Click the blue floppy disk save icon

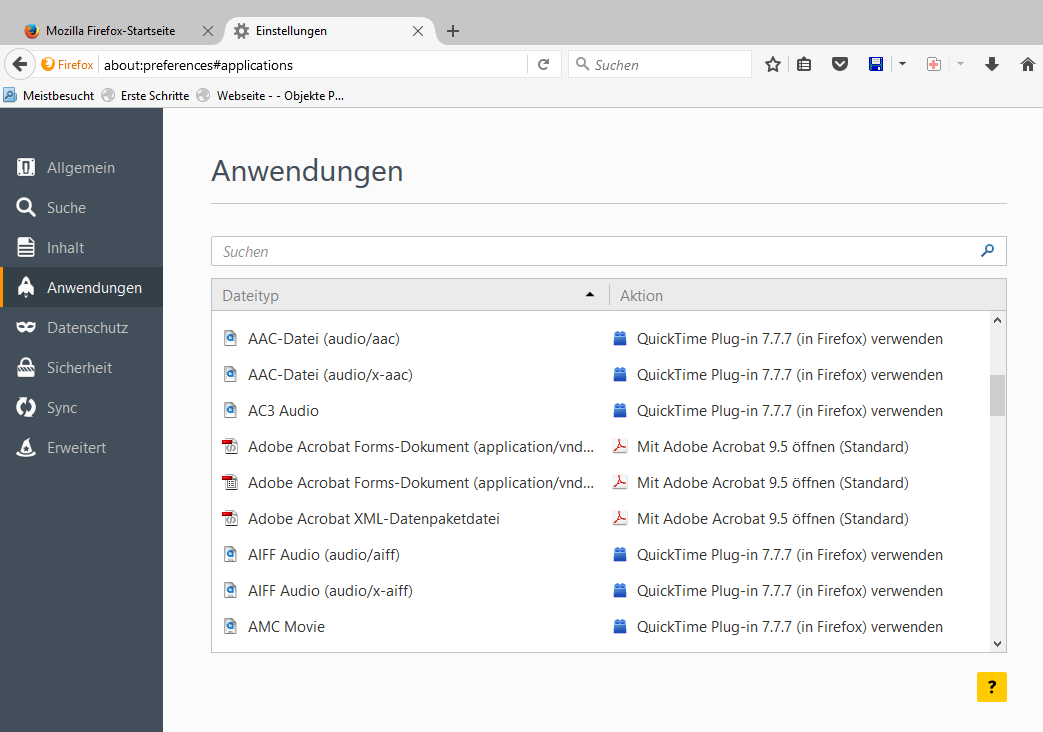pyautogui.click(x=876, y=64)
